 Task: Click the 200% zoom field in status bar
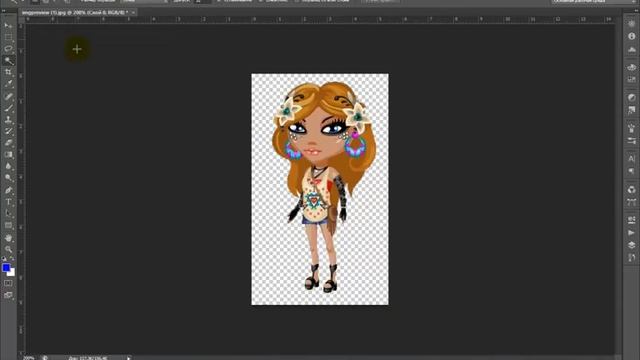click(x=29, y=358)
